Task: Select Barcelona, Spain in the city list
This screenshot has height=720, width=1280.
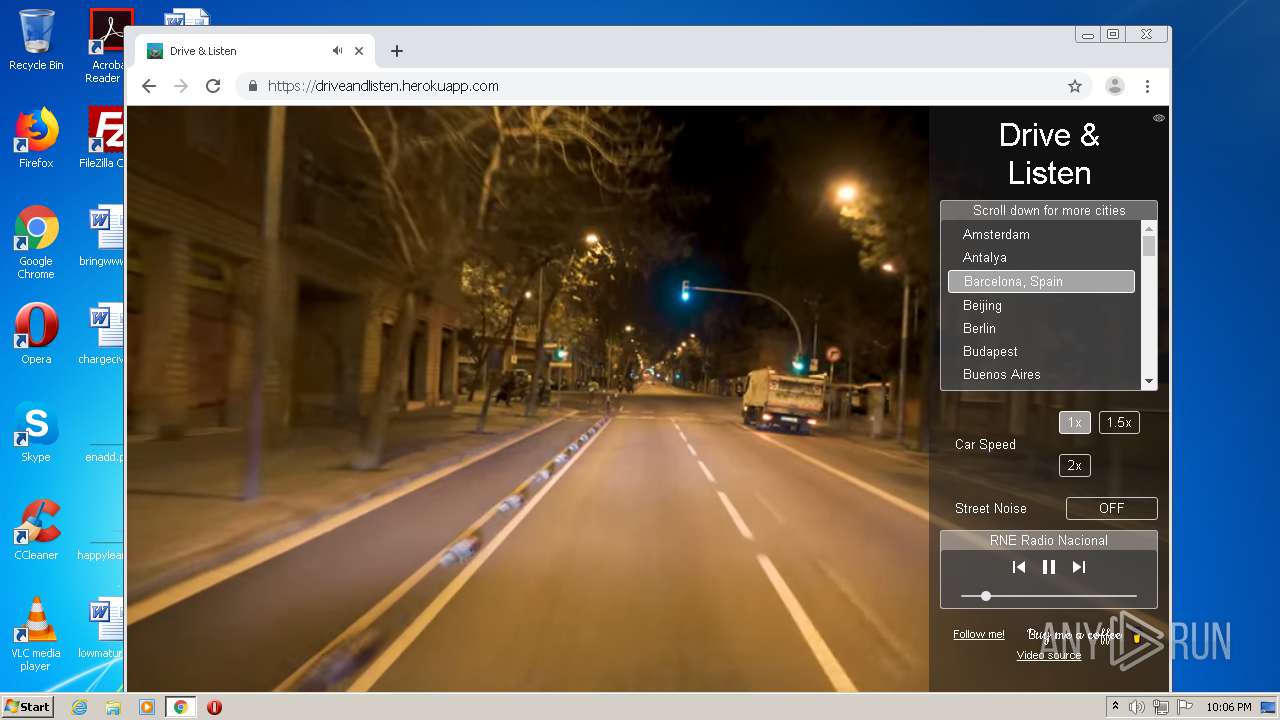Action: [x=1041, y=281]
